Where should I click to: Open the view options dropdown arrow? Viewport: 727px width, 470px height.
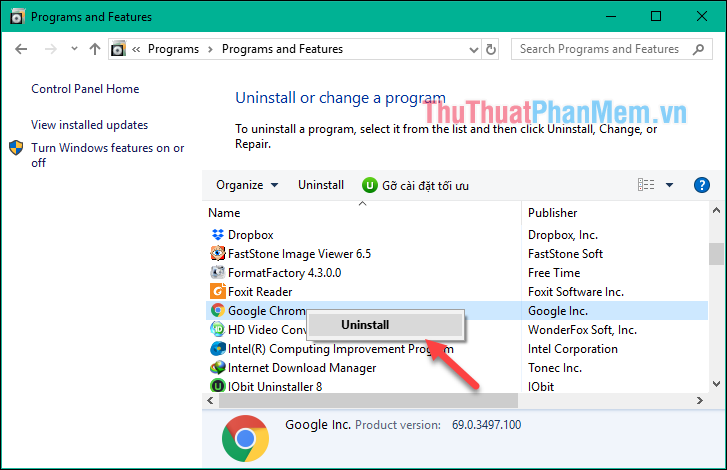coord(669,185)
